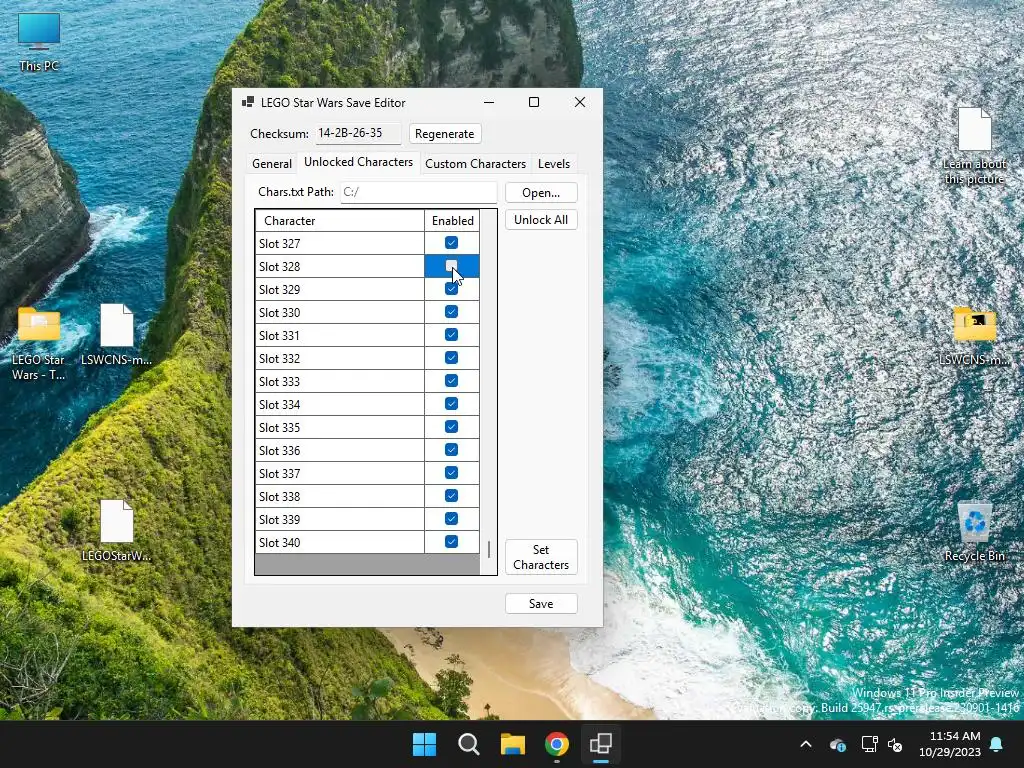Uncheck Enabled for Slot 327
The width and height of the screenshot is (1024, 768).
(451, 242)
